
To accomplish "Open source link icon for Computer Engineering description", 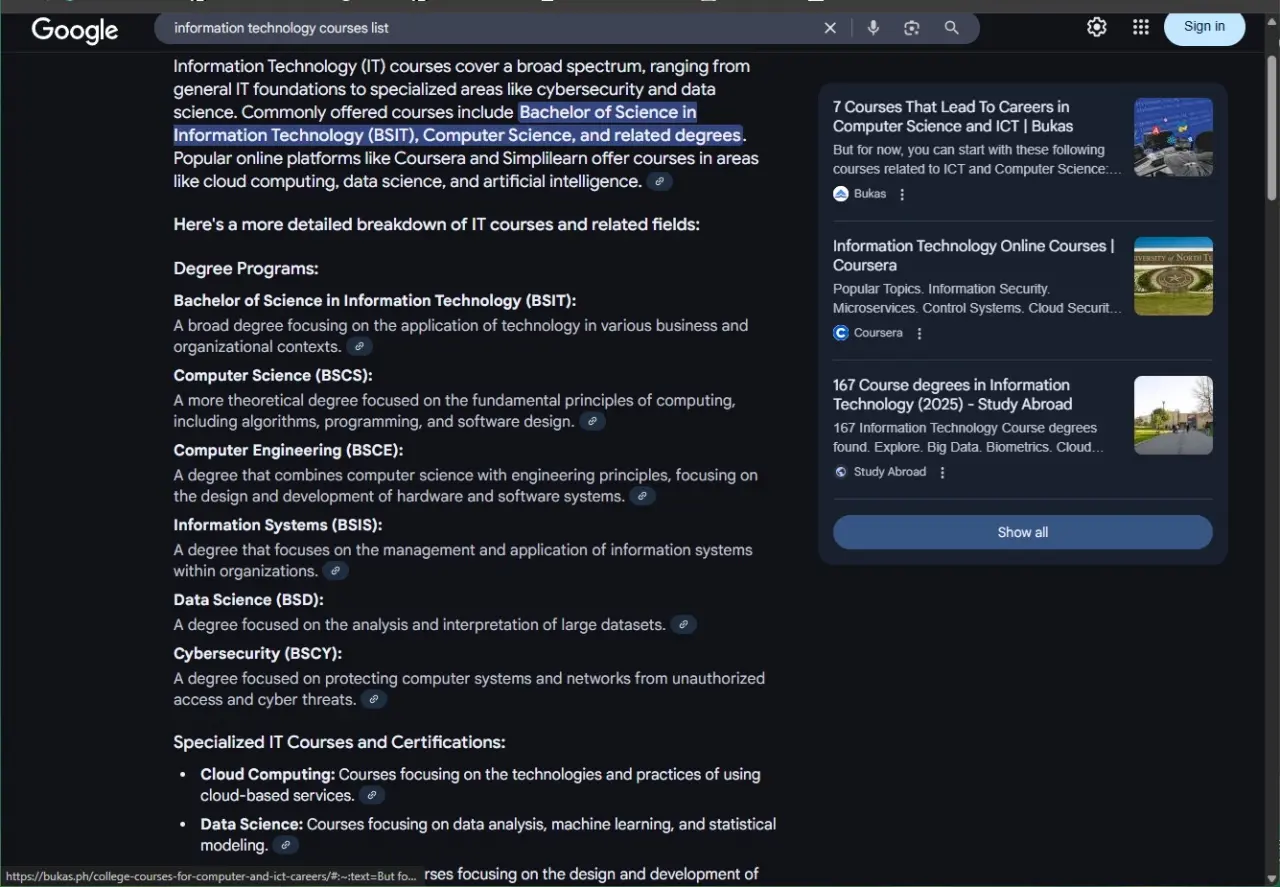I will [643, 497].
